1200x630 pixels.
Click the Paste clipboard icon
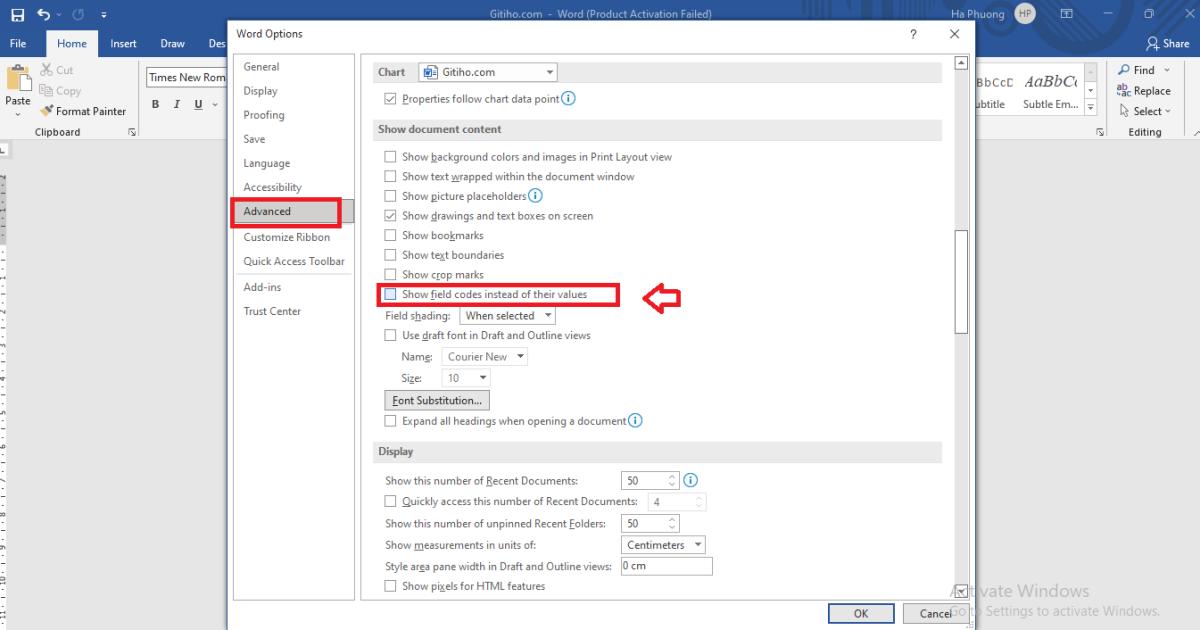[18, 79]
